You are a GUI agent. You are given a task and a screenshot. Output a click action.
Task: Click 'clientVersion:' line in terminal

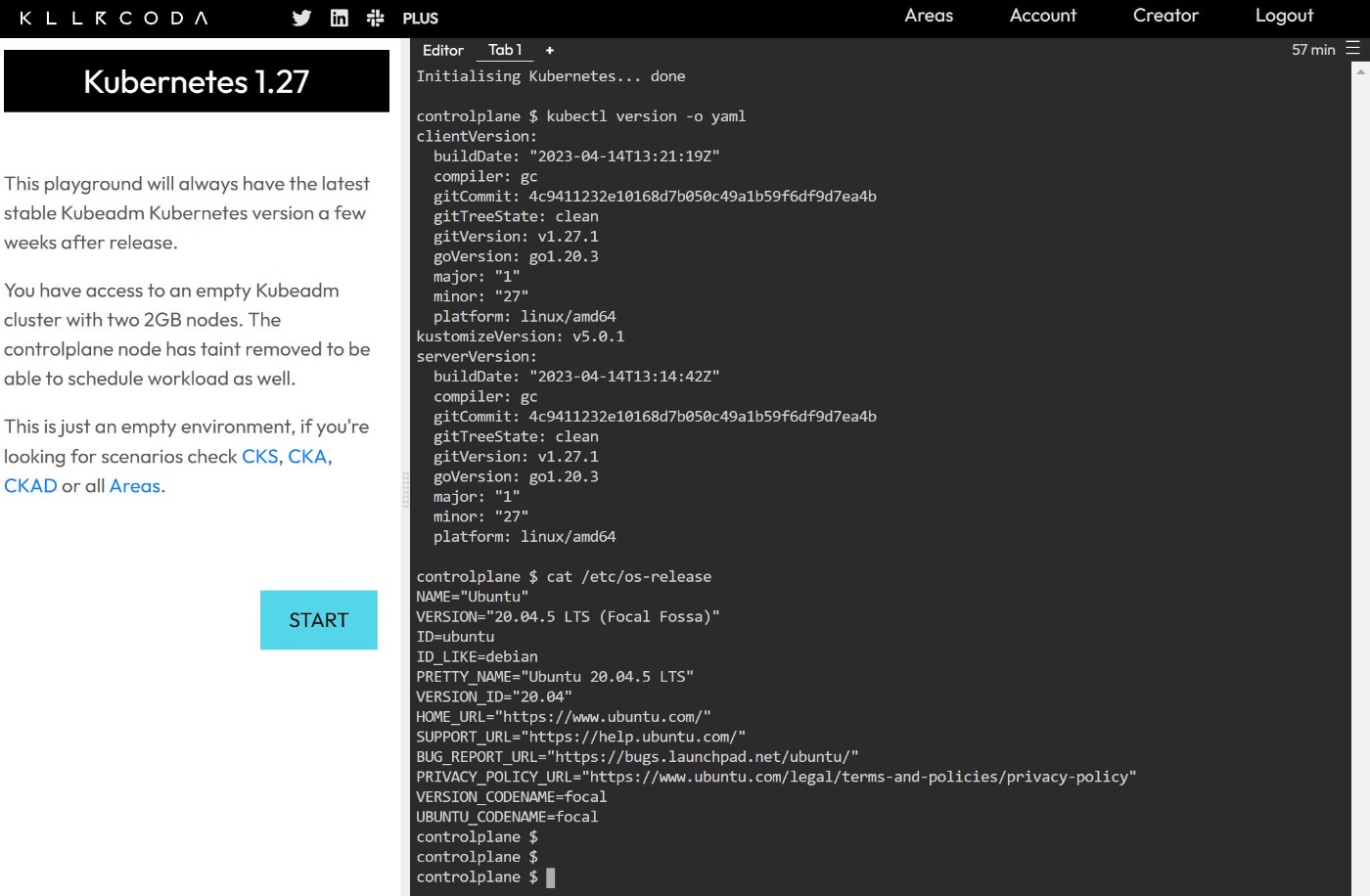click(477, 137)
